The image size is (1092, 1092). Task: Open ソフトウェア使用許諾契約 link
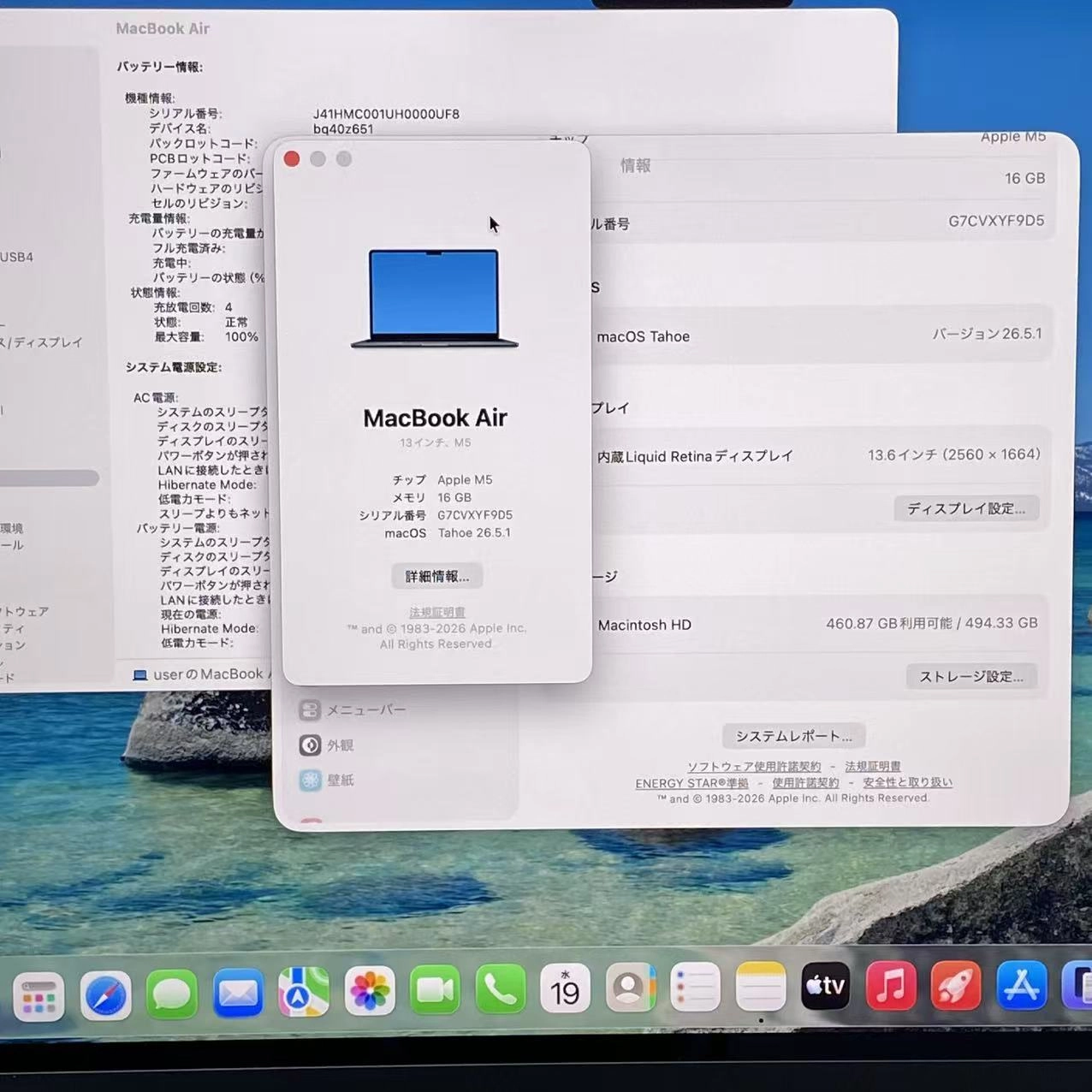pyautogui.click(x=754, y=767)
